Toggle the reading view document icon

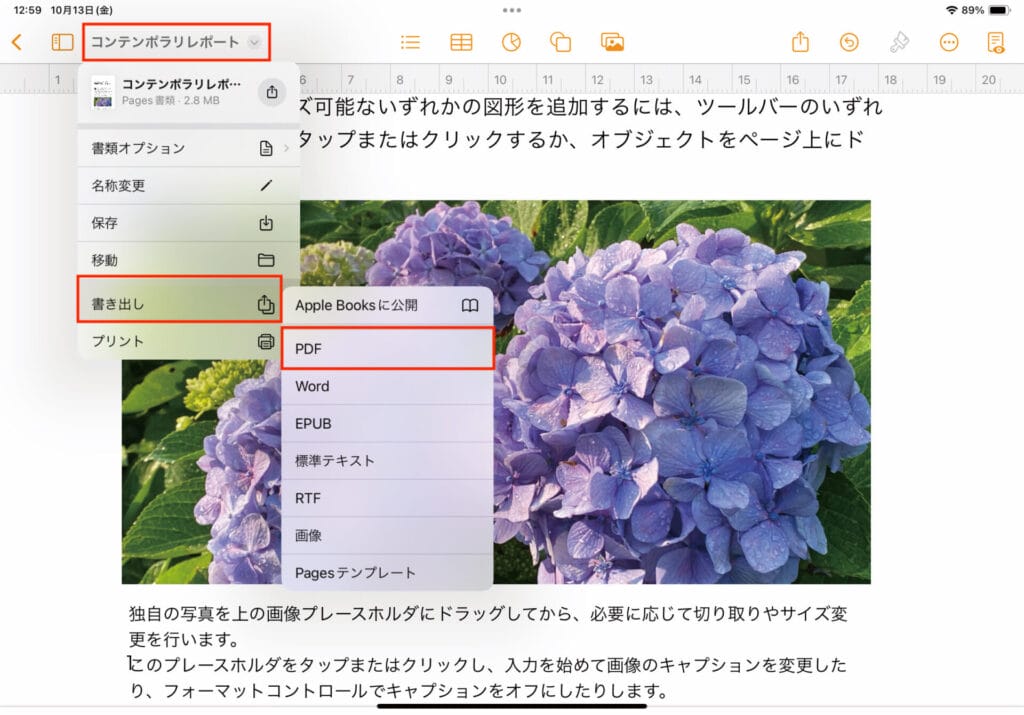click(995, 42)
